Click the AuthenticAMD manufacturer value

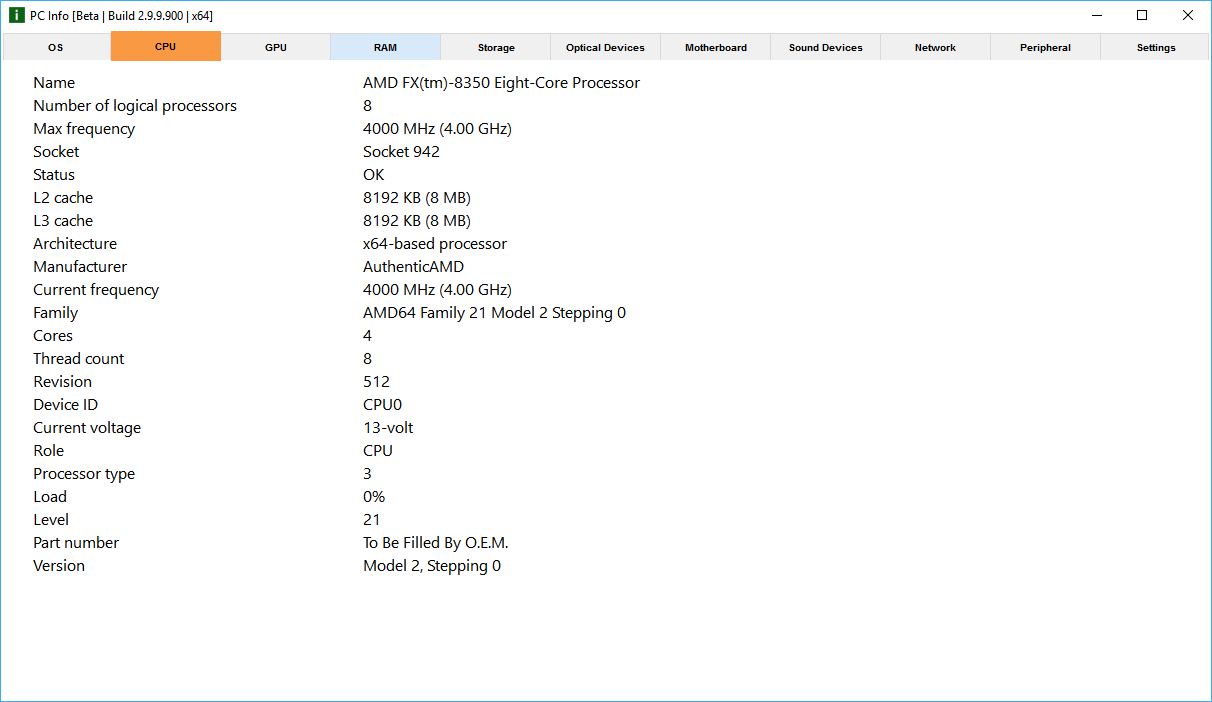pos(413,267)
